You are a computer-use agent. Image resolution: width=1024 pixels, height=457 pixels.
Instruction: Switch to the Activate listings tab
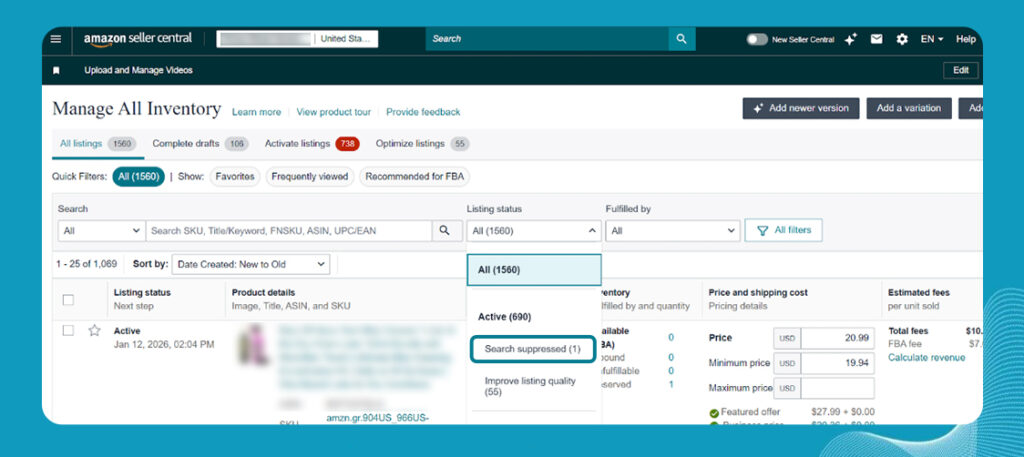click(296, 143)
